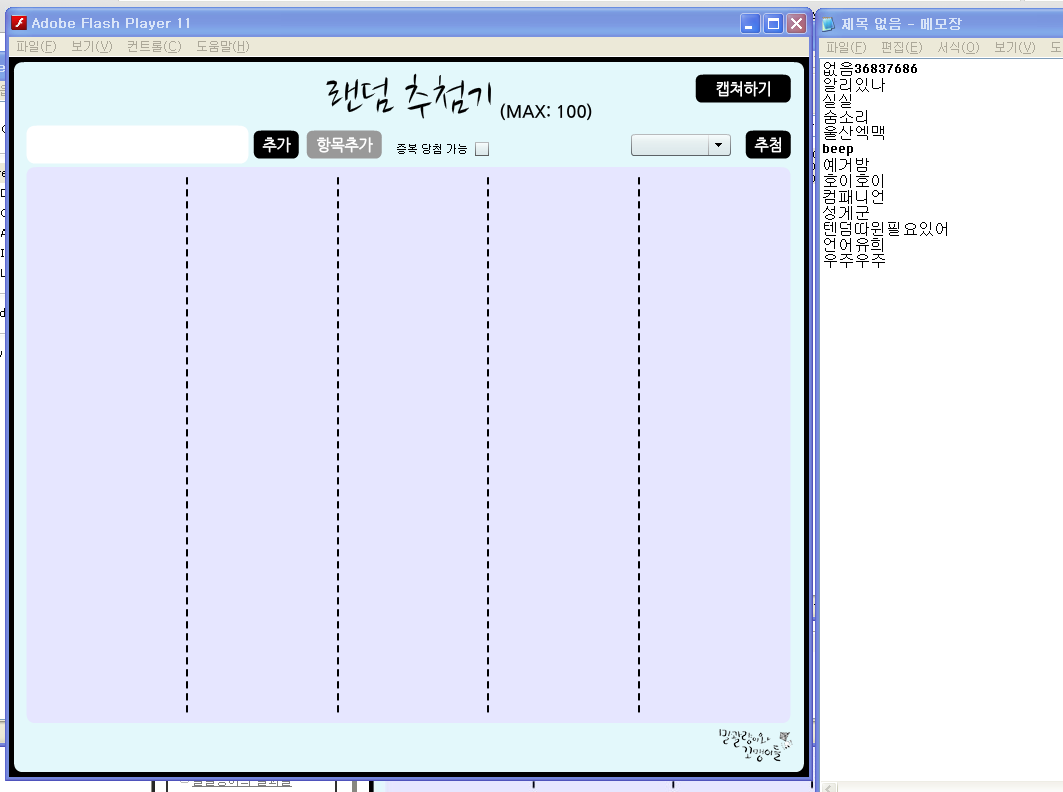1063x792 pixels.
Task: Expand the dropdown beside the 추첨 button
Action: pos(719,145)
